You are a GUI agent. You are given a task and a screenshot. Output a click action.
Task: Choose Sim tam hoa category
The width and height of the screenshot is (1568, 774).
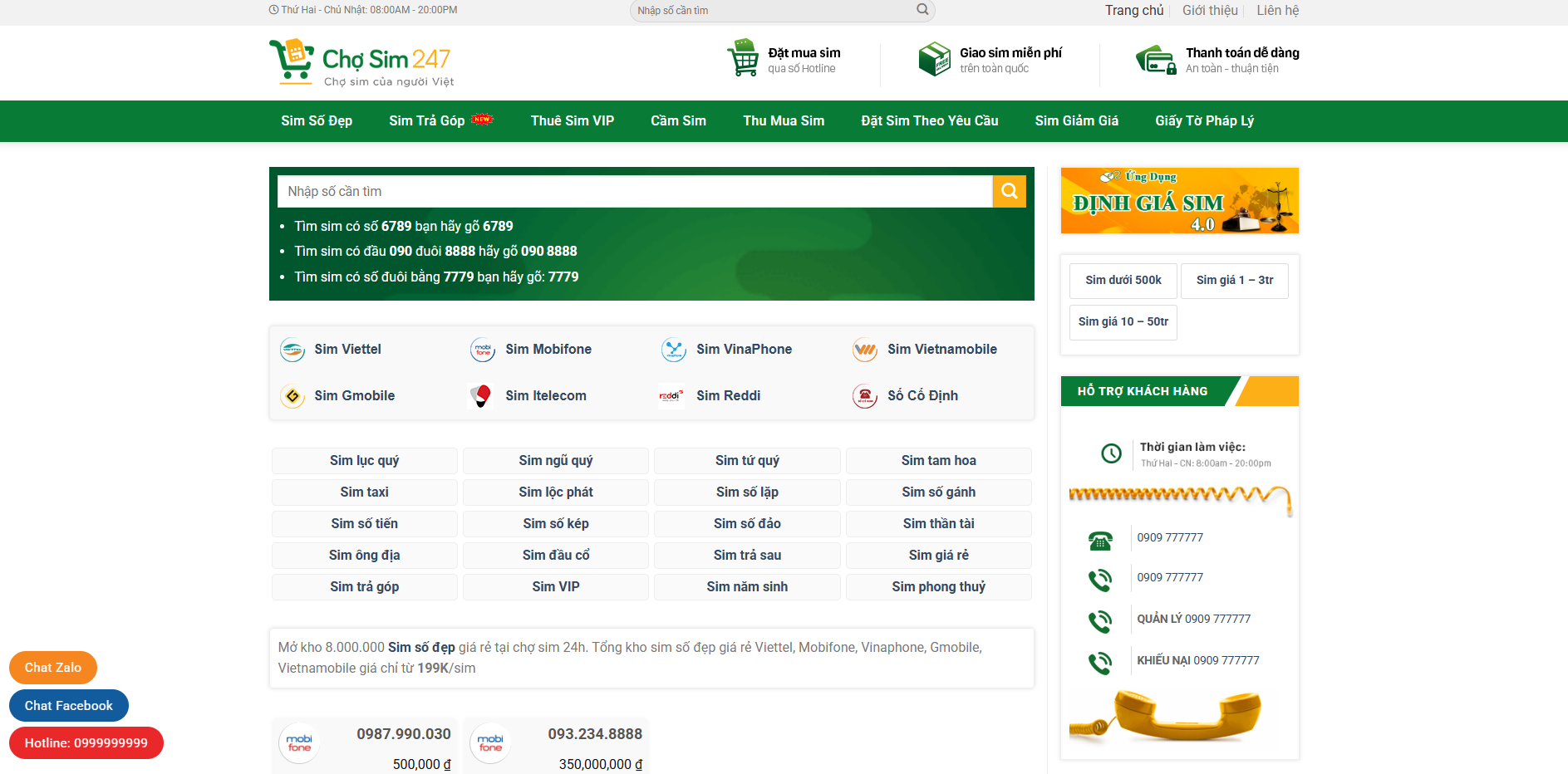939,461
